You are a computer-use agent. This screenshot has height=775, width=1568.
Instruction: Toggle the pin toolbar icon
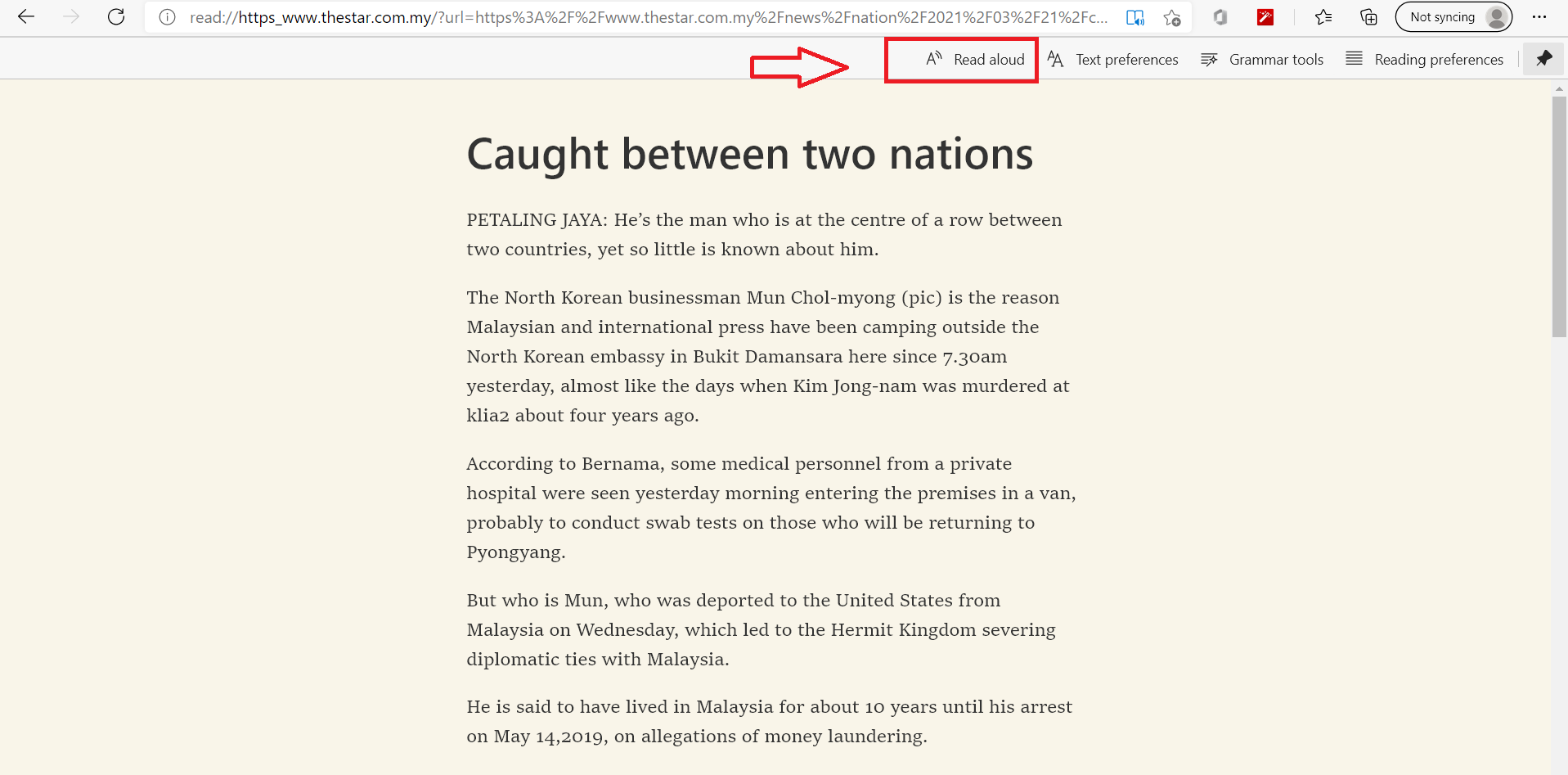[1543, 59]
